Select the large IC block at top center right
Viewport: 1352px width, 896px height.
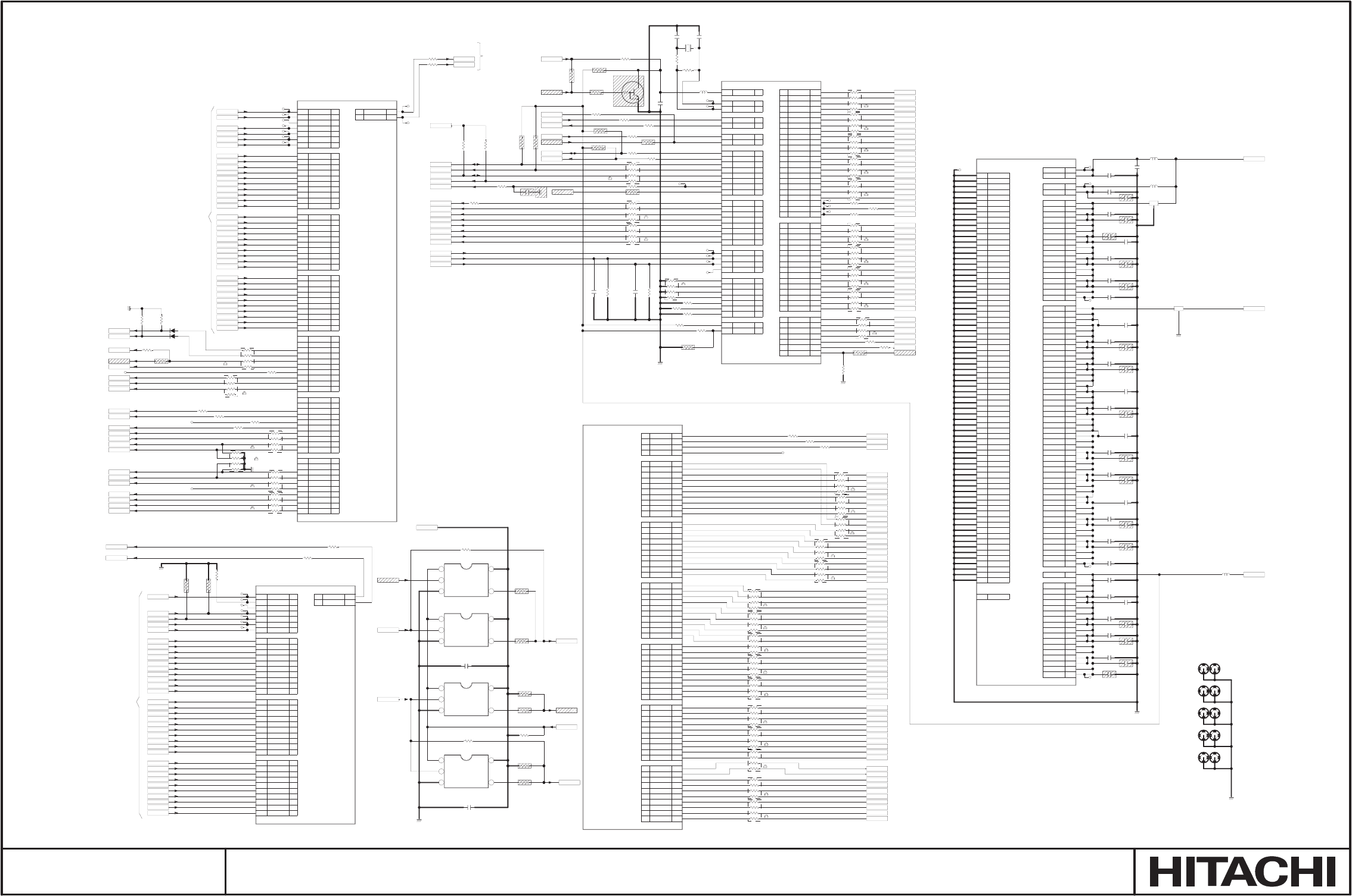771,222
